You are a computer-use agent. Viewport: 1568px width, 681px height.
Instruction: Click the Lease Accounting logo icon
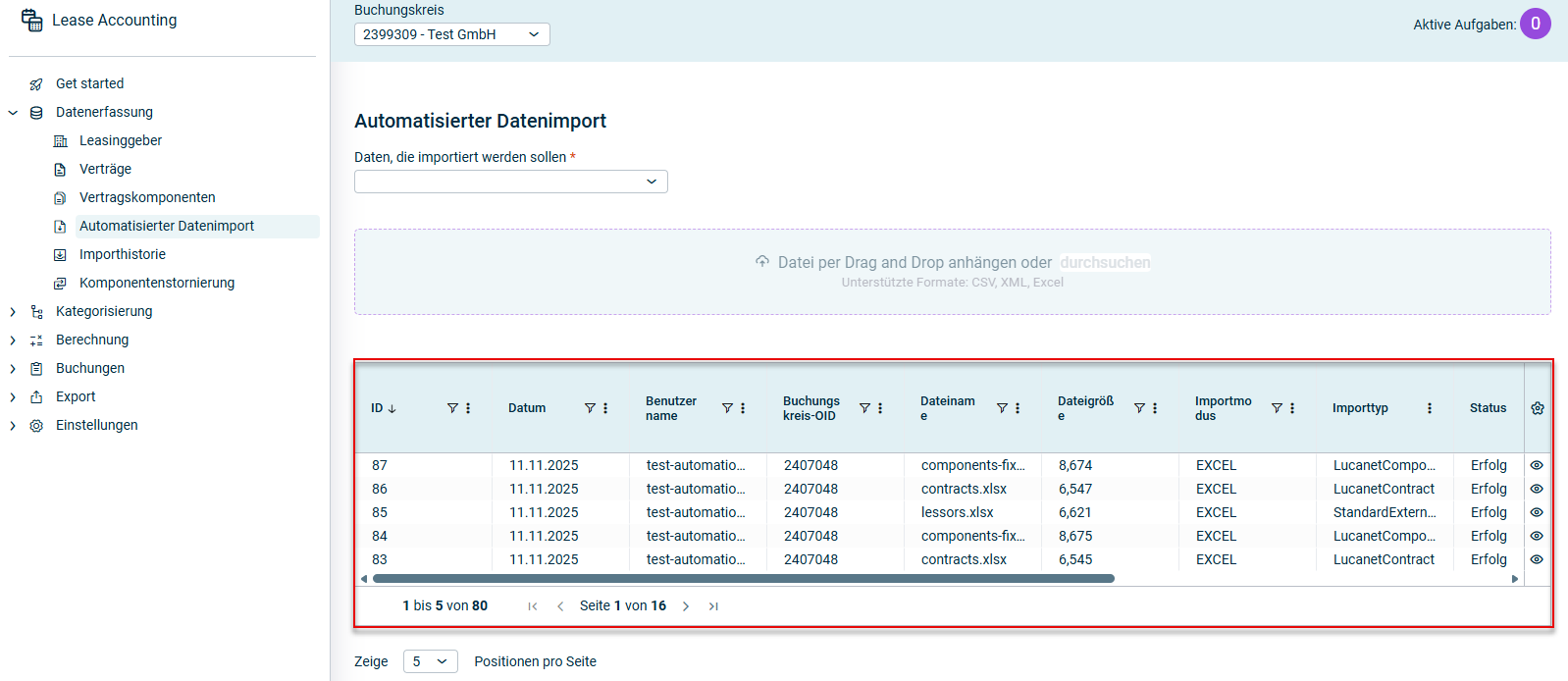[32, 20]
